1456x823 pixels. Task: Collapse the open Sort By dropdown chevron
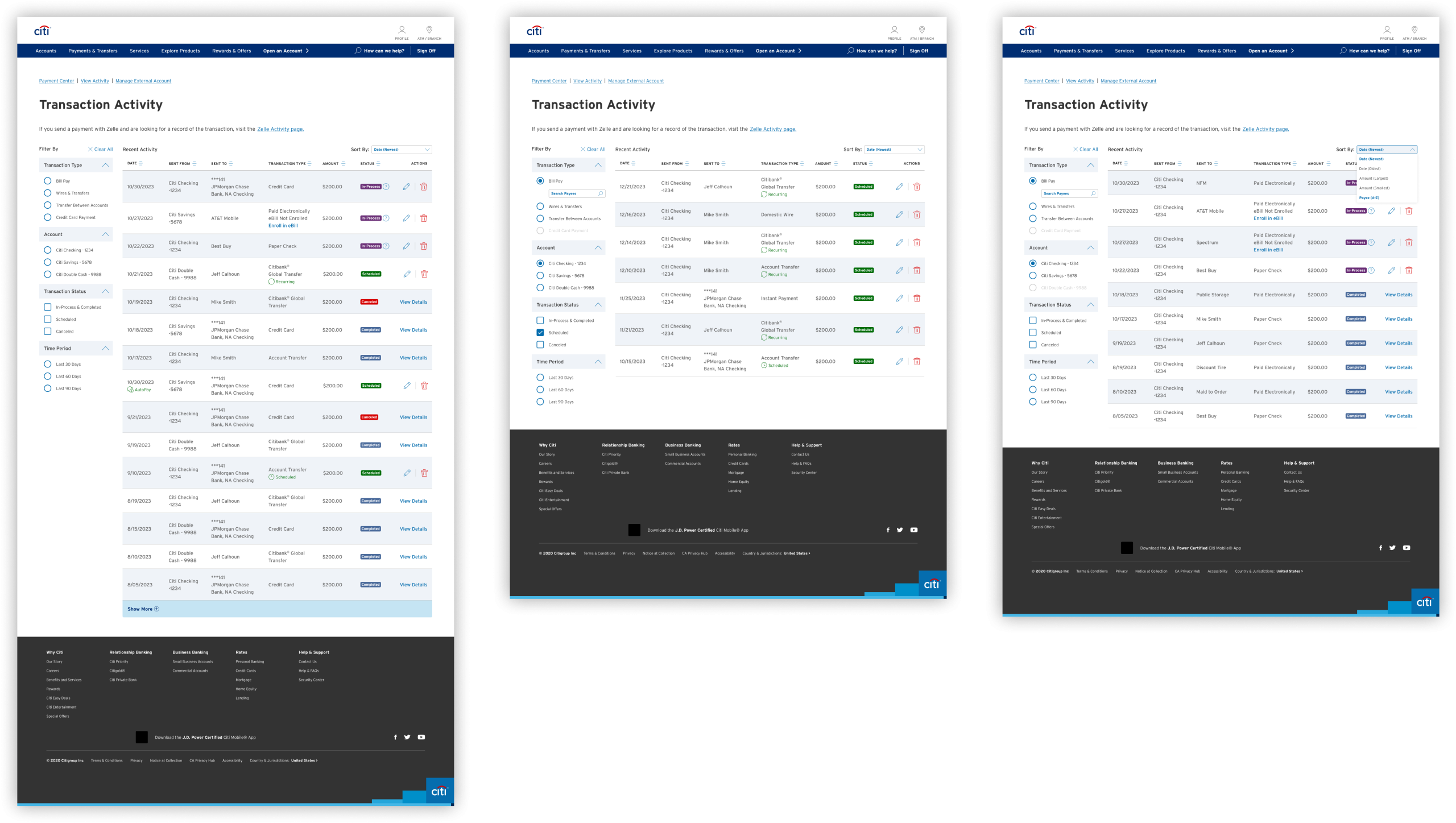tap(1412, 150)
